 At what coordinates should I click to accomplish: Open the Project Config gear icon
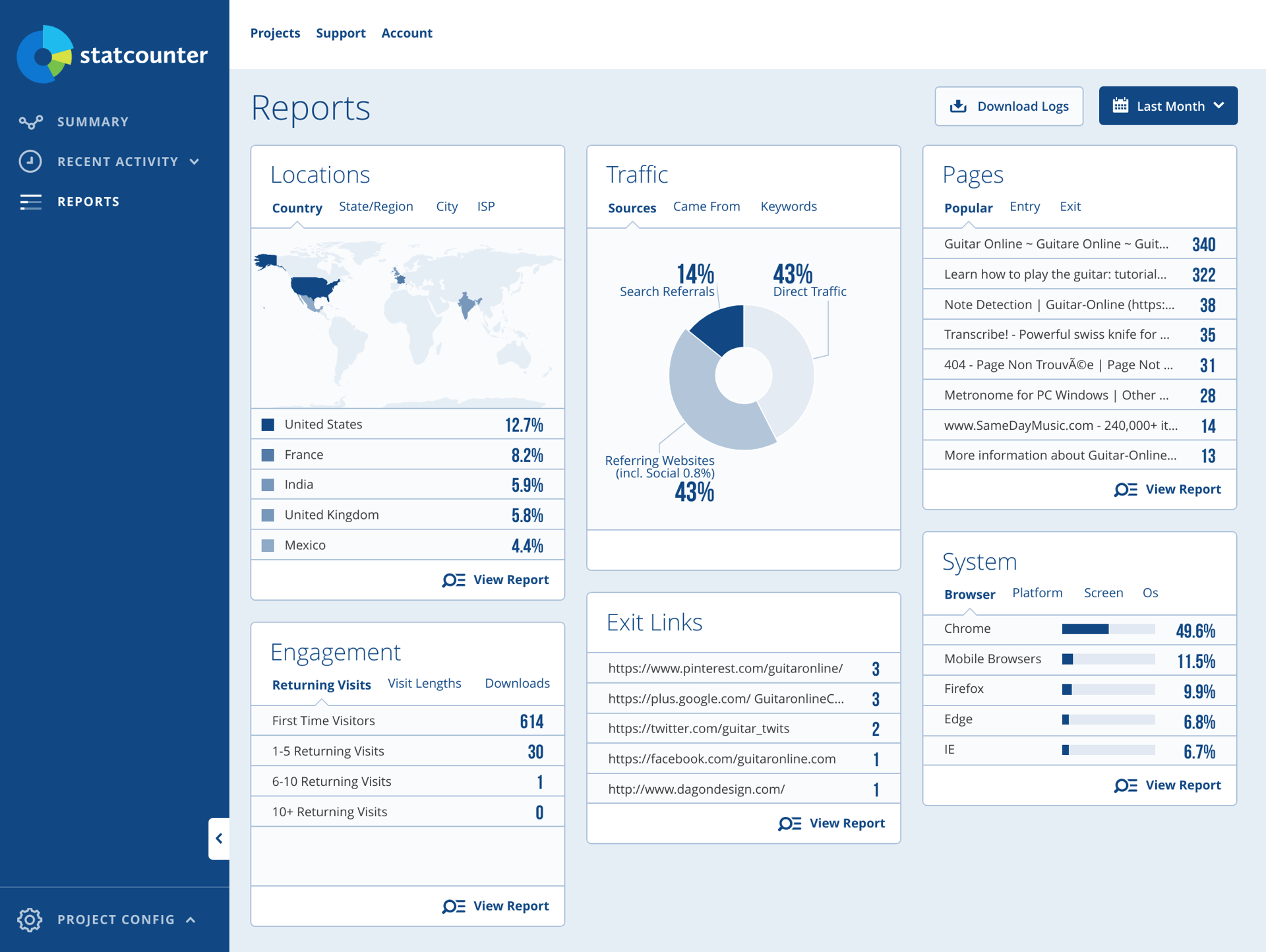click(x=30, y=920)
